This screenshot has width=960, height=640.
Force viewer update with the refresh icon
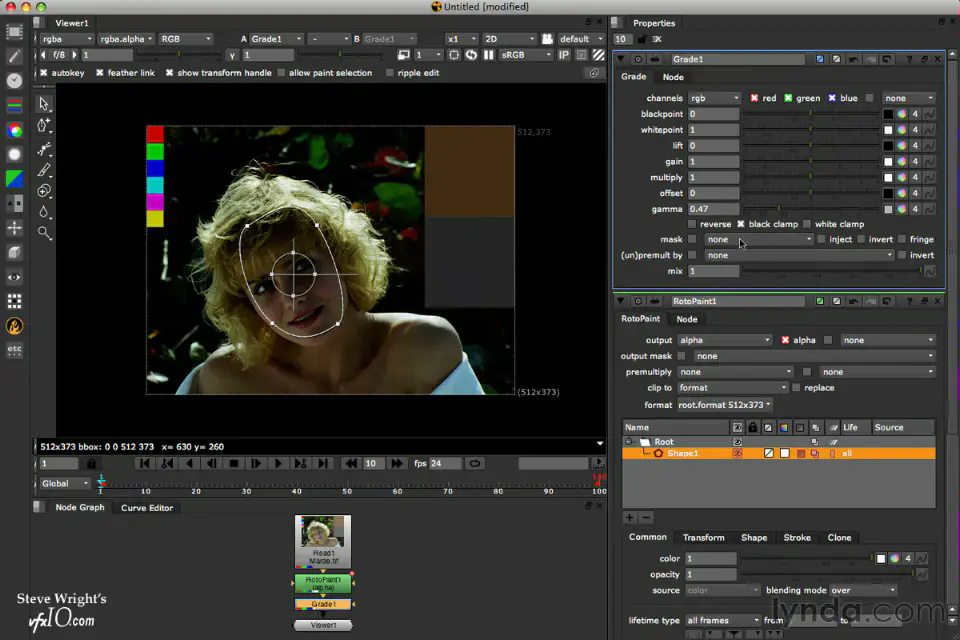pyautogui.click(x=471, y=55)
